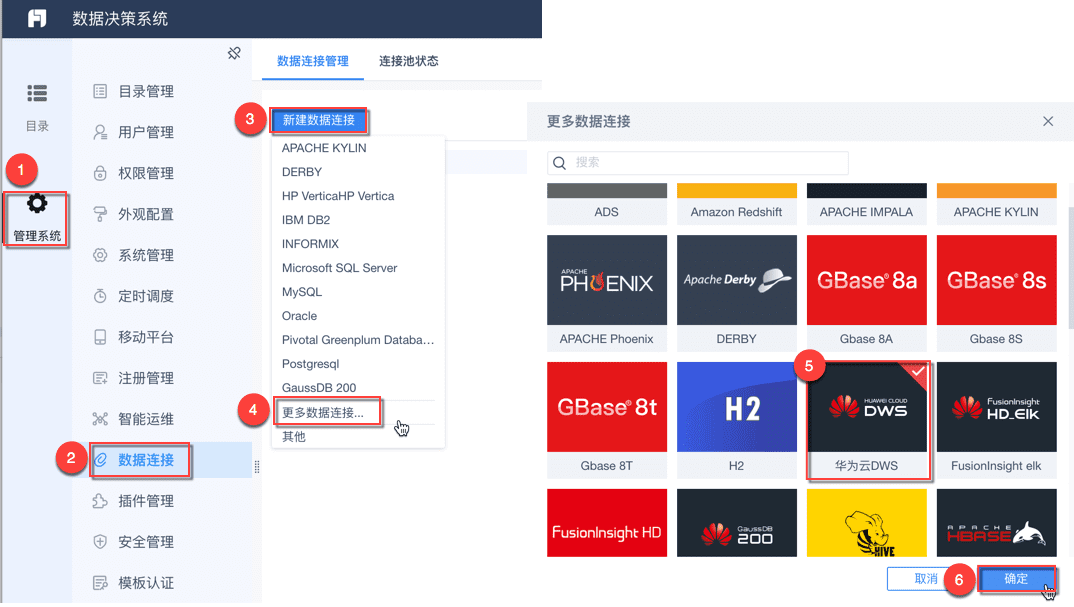Select the FusionInsight HD tile
The width and height of the screenshot is (1074, 607).
[607, 523]
